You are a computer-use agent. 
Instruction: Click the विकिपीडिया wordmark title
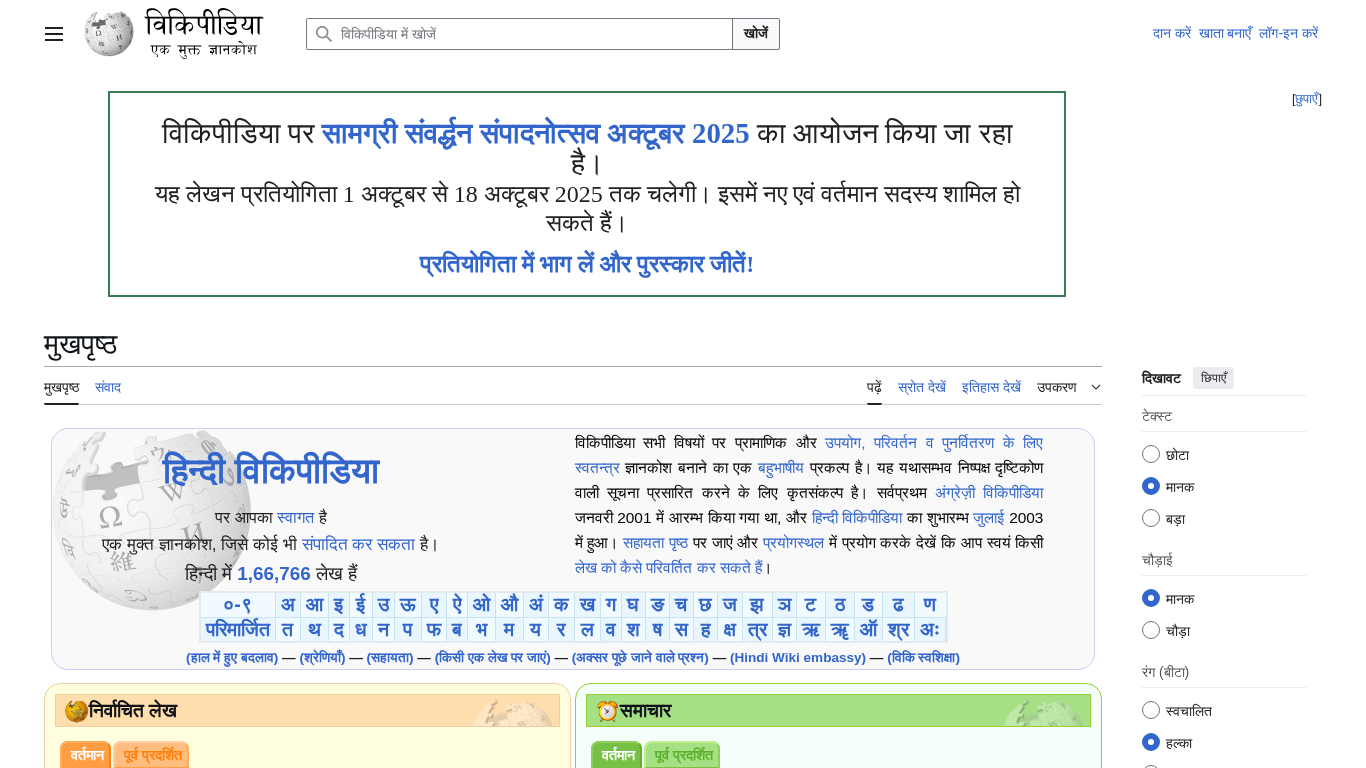click(x=204, y=24)
